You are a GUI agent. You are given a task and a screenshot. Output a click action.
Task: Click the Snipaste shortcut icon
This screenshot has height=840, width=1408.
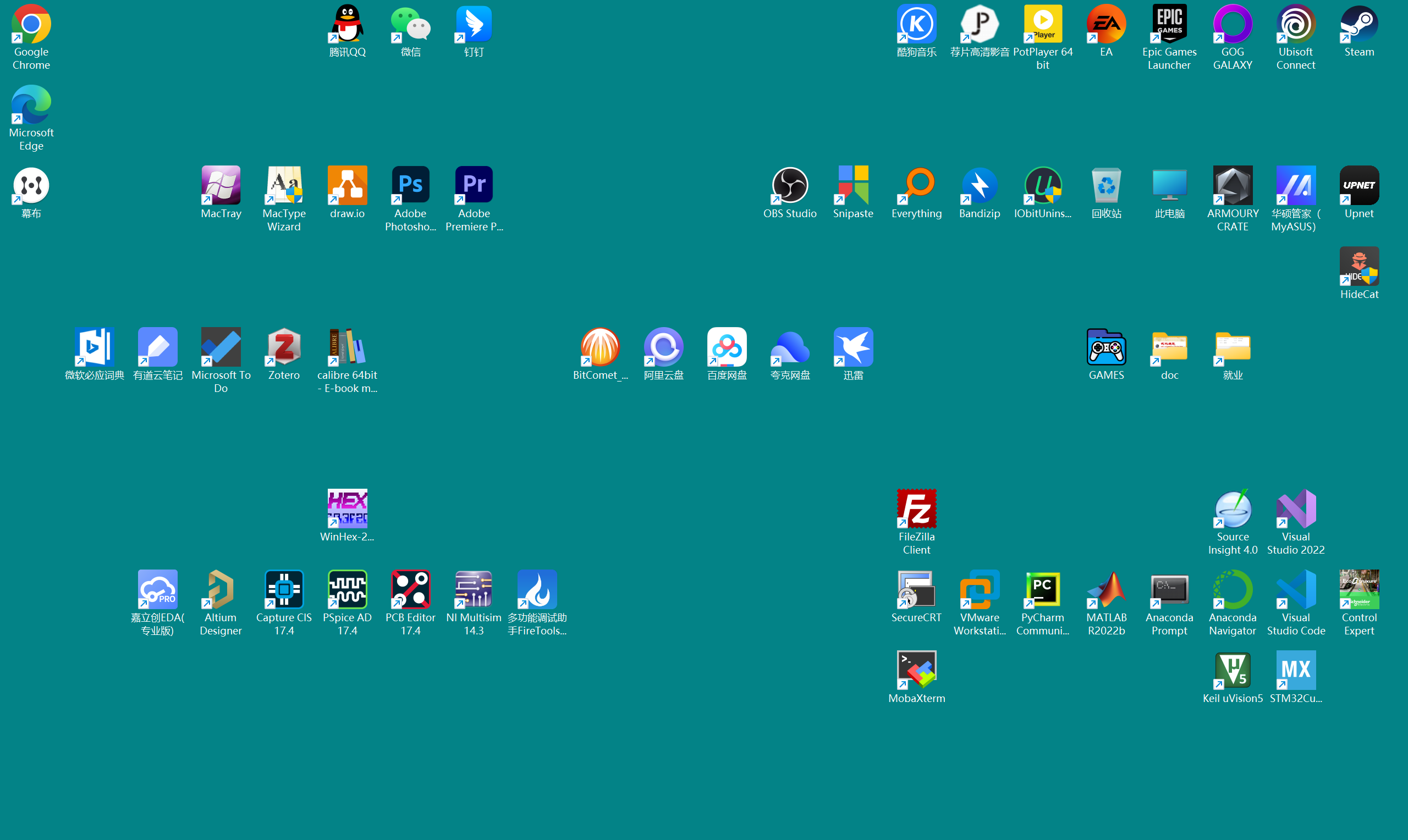point(853,186)
